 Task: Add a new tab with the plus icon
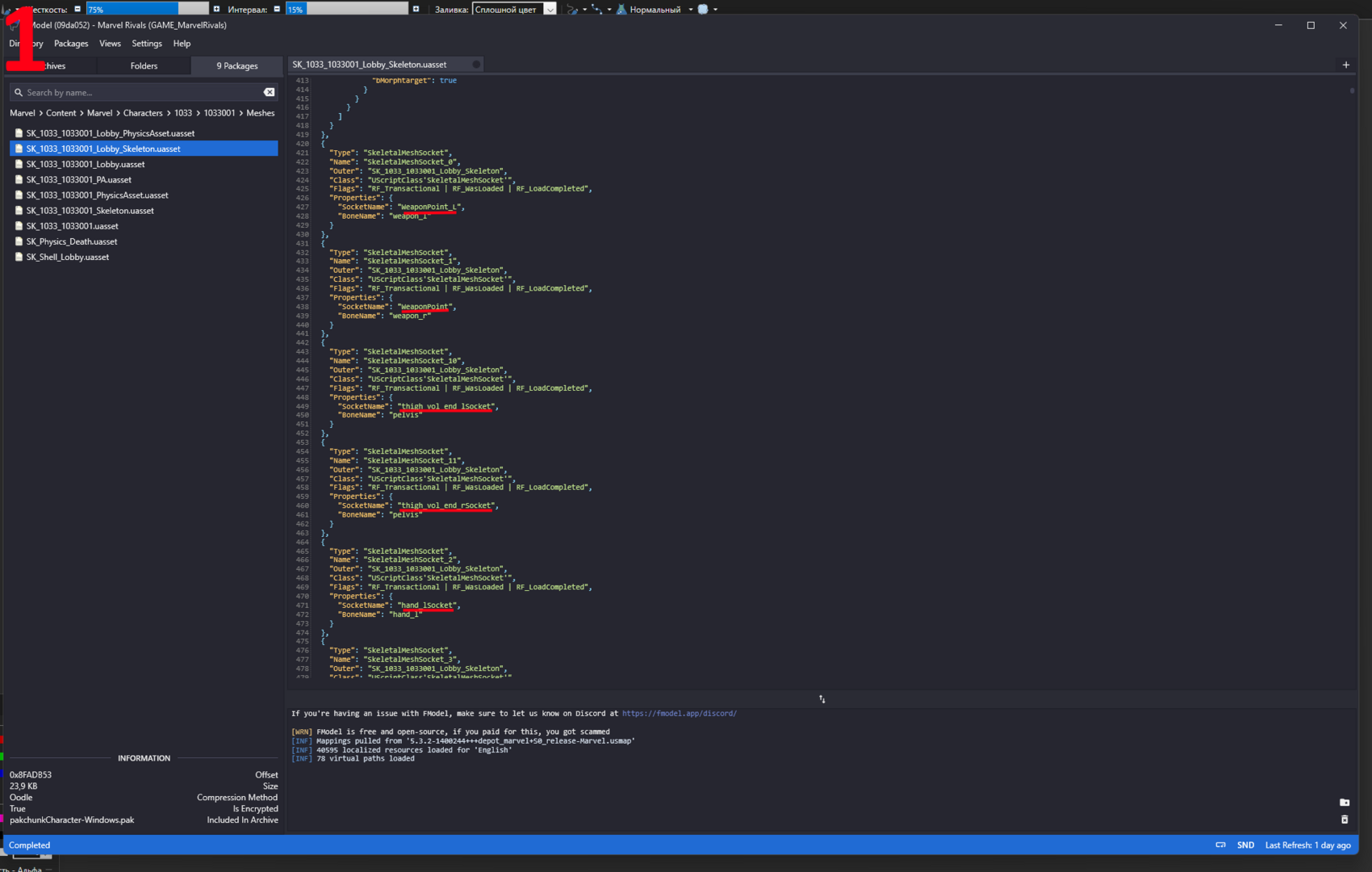1345,65
